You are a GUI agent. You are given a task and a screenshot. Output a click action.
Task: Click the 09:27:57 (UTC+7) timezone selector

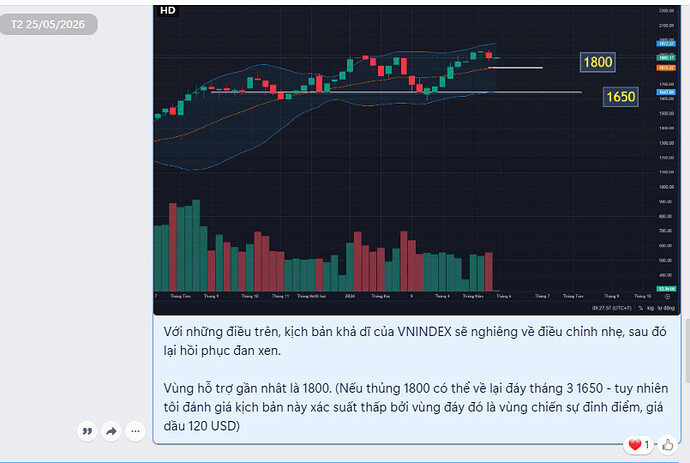pos(612,308)
